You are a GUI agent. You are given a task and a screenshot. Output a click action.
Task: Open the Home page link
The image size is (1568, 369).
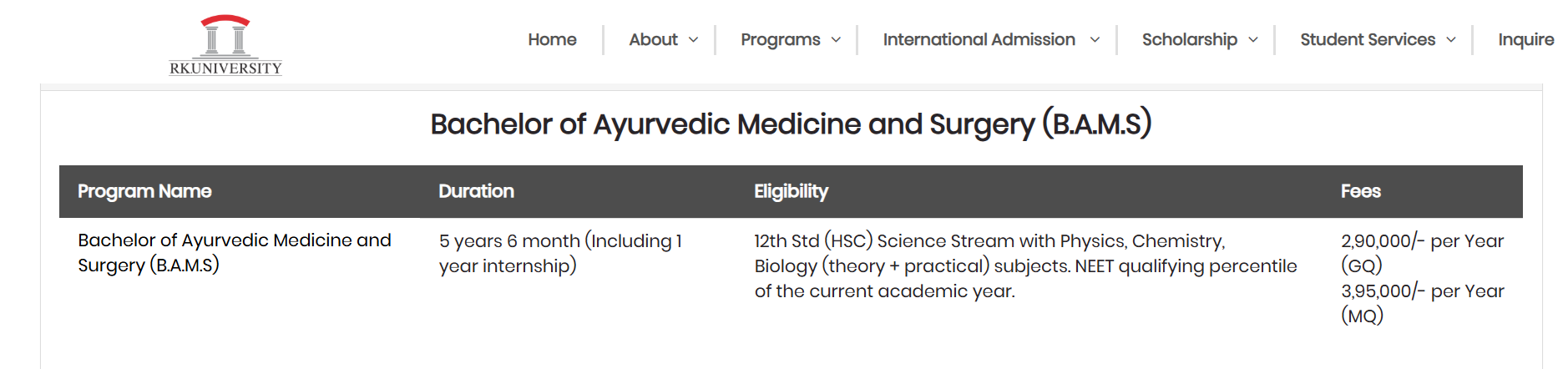click(552, 39)
